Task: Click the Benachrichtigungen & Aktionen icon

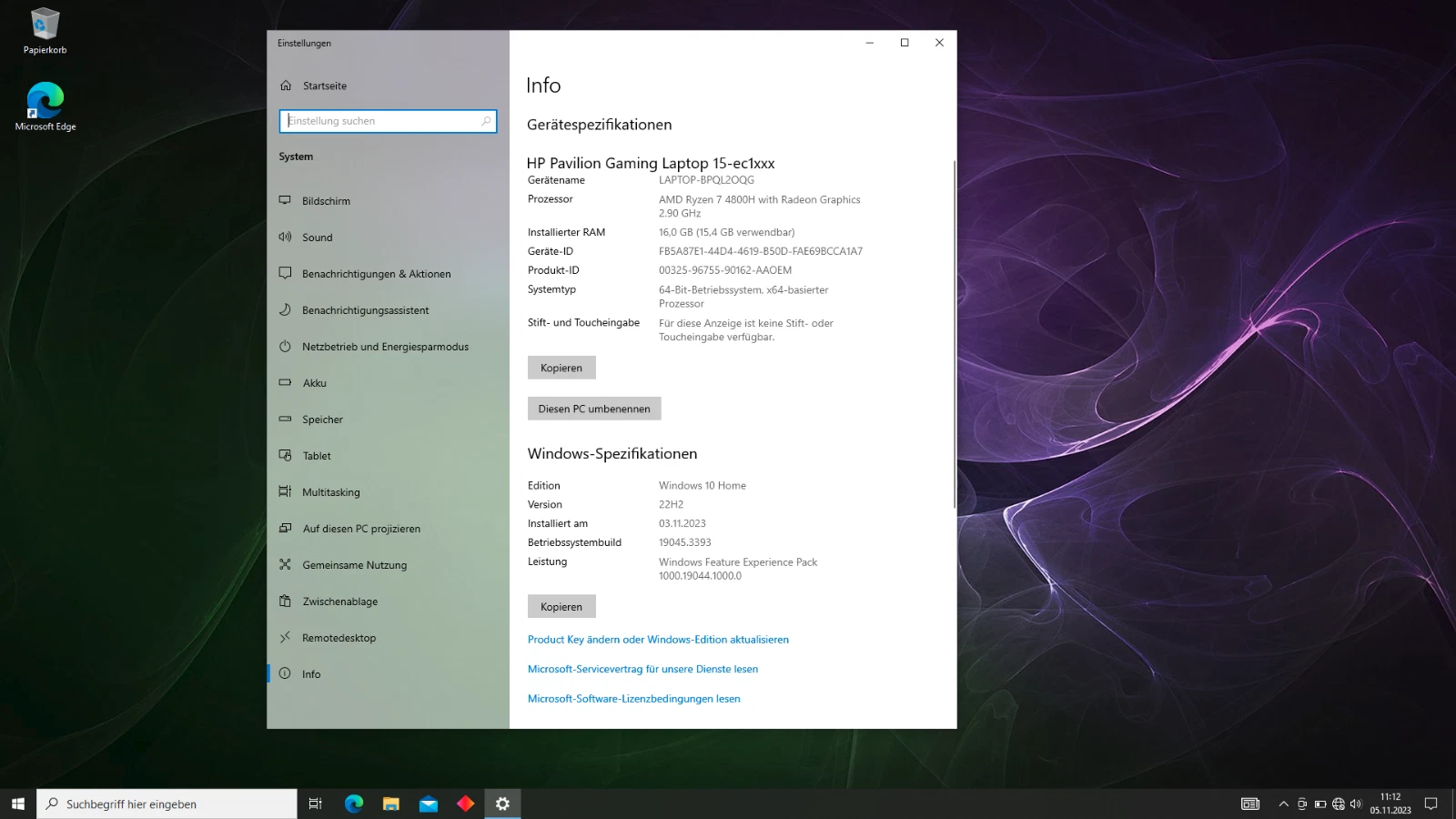Action: tap(285, 273)
